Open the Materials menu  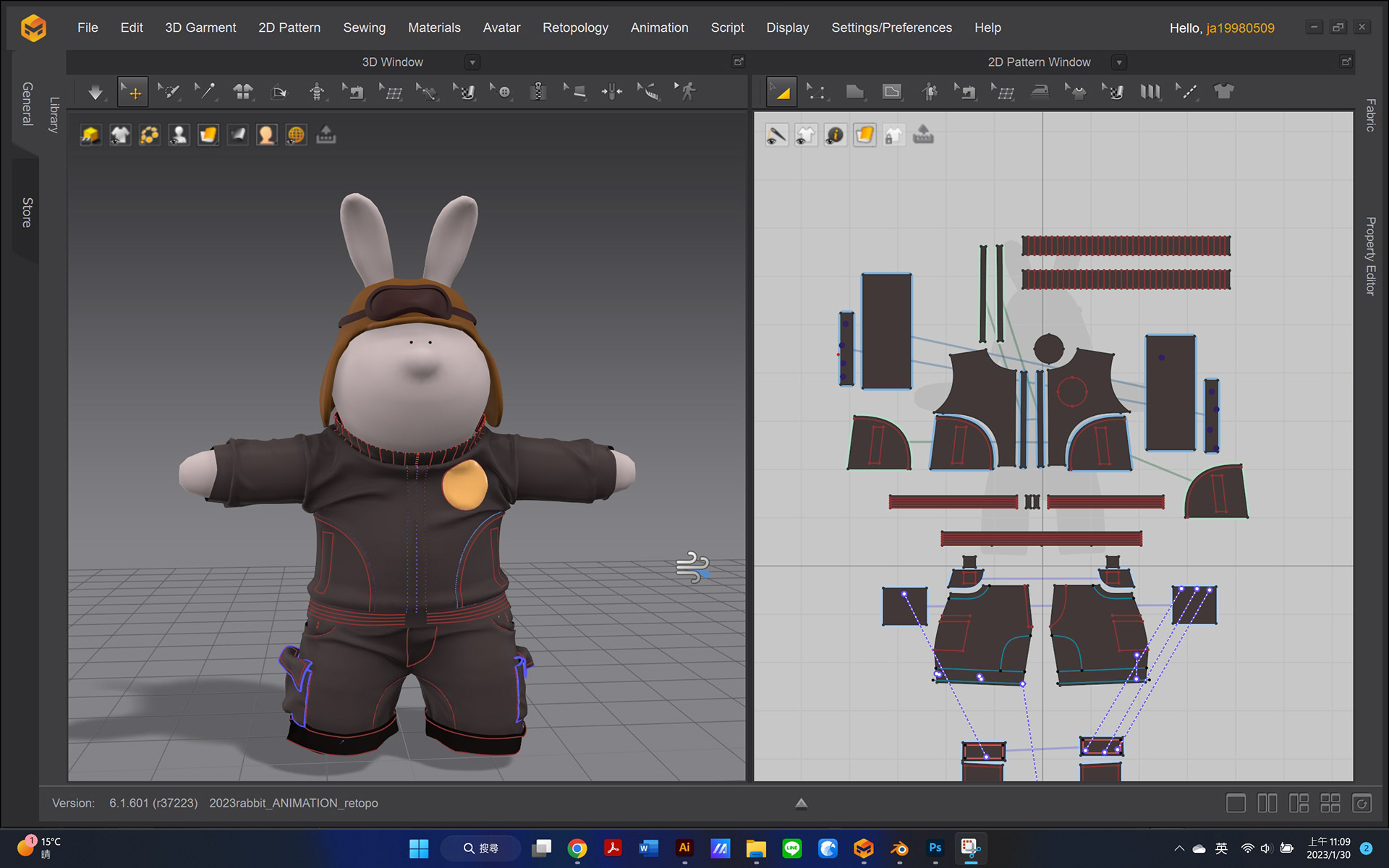pyautogui.click(x=434, y=27)
